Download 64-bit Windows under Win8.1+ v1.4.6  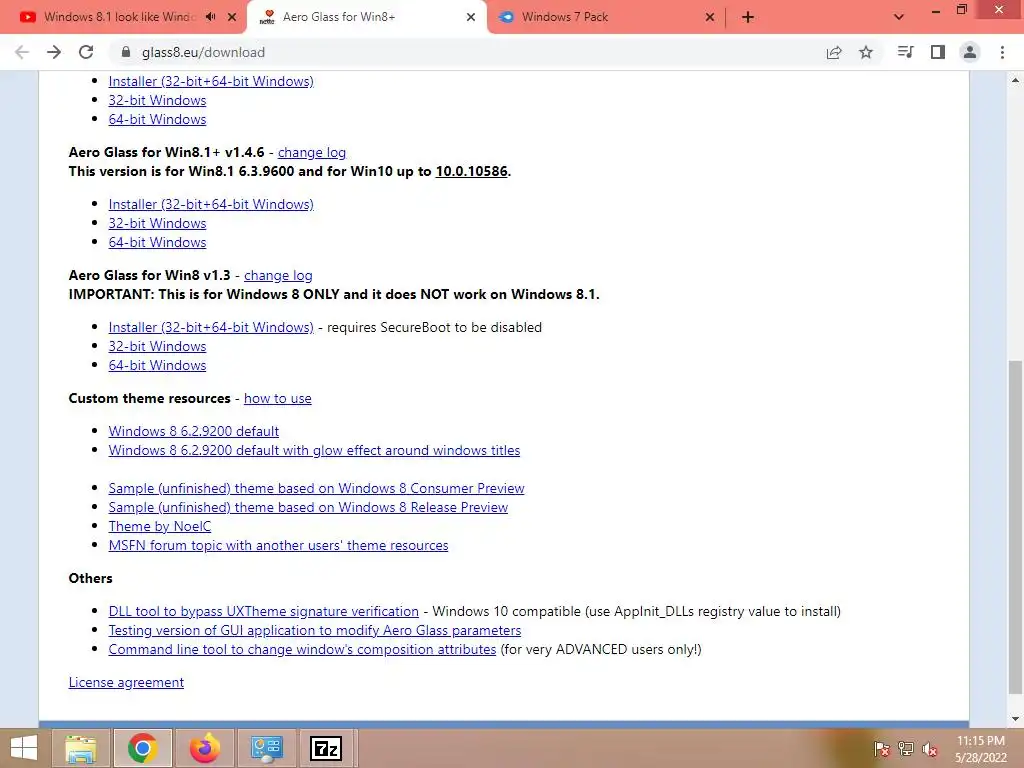click(157, 242)
